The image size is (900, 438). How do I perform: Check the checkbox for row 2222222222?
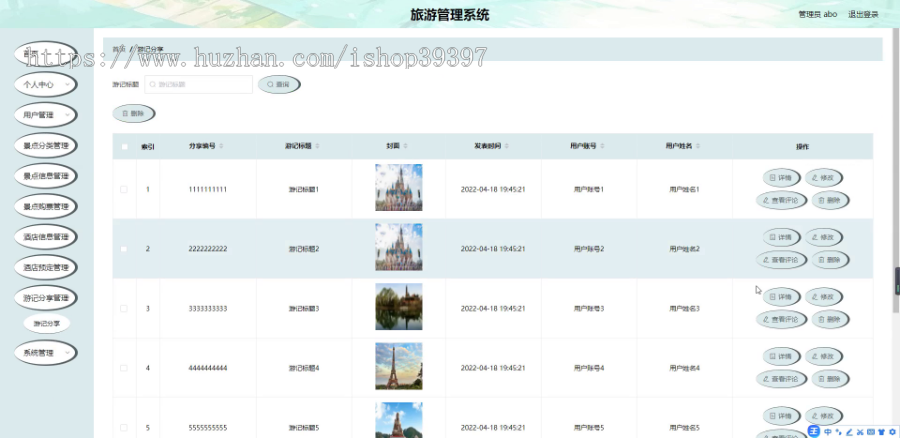coord(124,249)
